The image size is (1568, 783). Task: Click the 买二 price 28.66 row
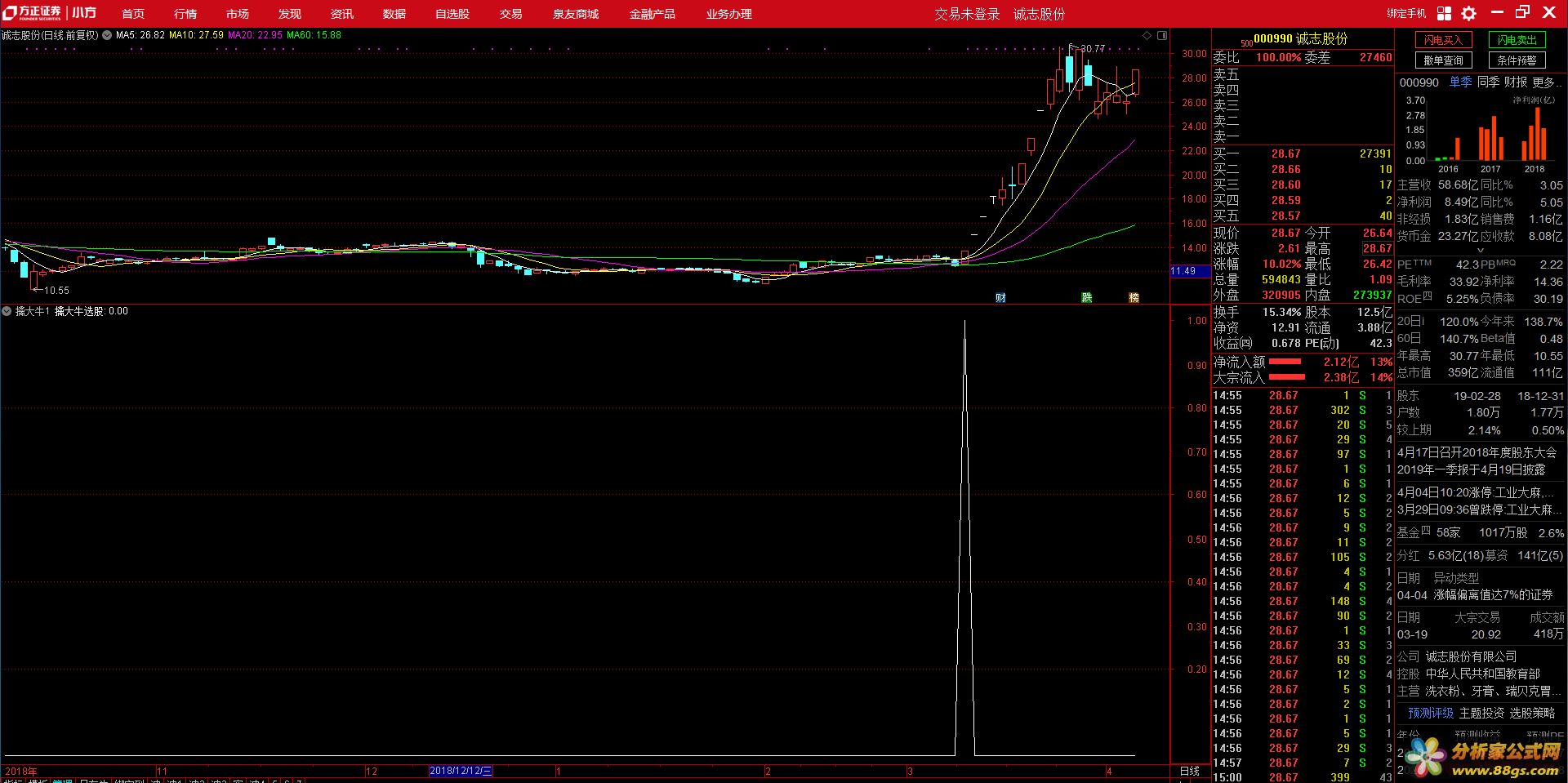1303,169
